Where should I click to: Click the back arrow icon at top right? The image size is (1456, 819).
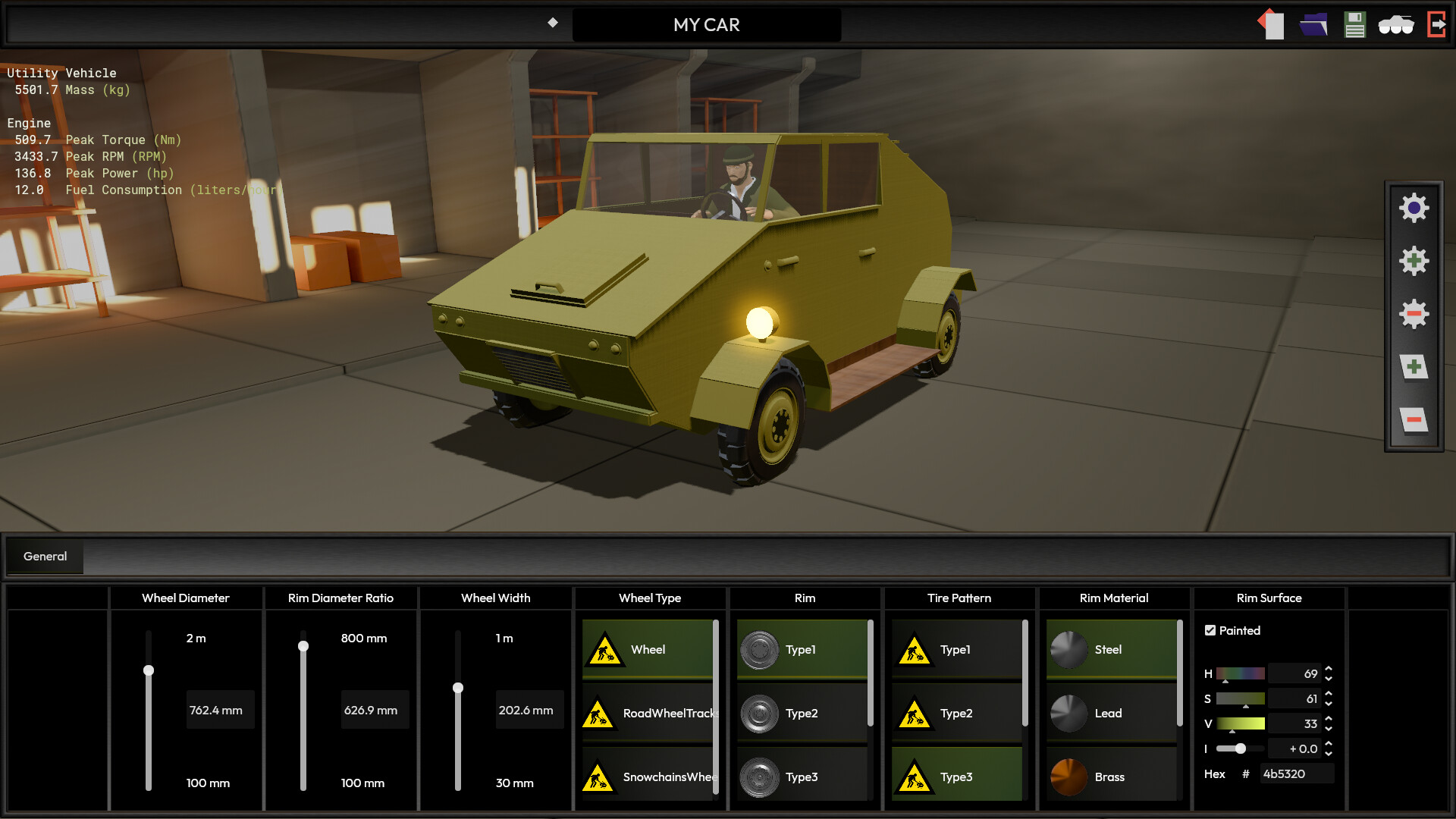1272,24
